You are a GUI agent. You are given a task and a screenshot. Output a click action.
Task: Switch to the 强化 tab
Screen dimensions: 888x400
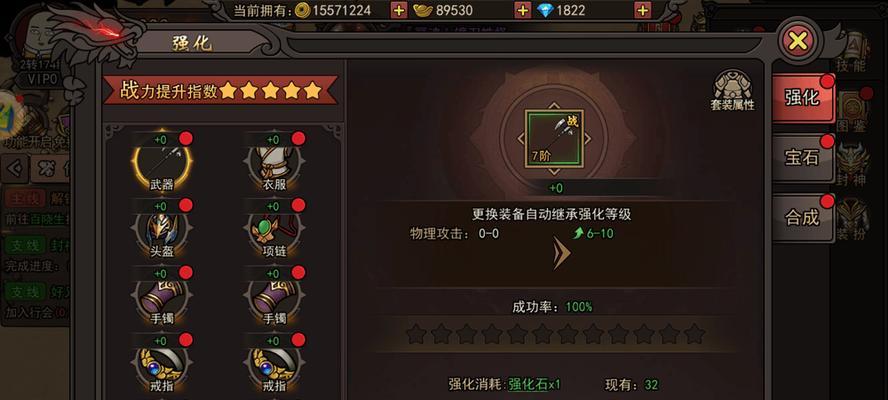[802, 97]
